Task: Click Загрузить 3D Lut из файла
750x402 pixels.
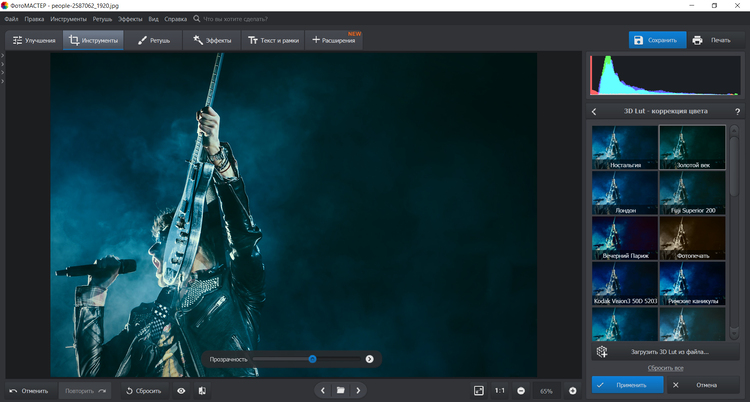Action: pos(669,352)
